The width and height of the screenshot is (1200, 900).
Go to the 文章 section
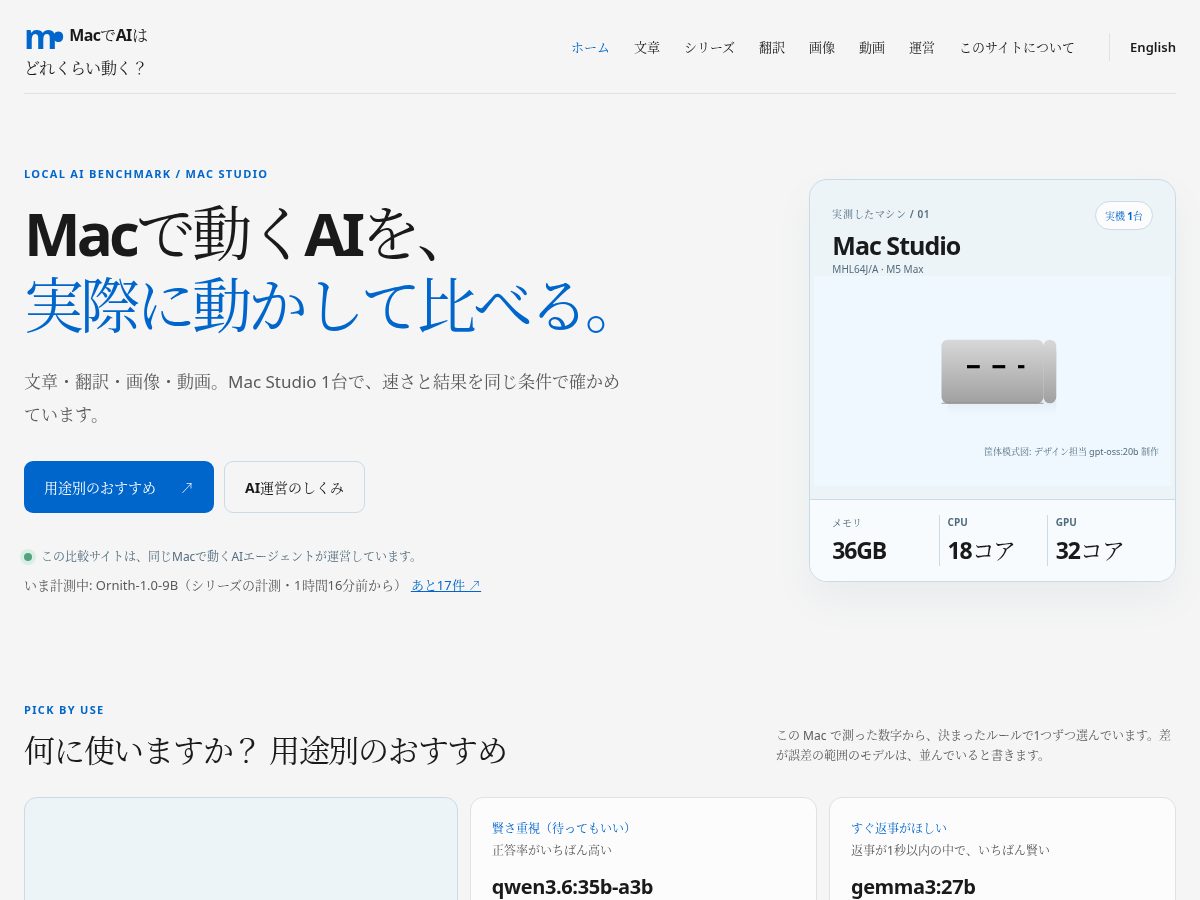click(647, 47)
